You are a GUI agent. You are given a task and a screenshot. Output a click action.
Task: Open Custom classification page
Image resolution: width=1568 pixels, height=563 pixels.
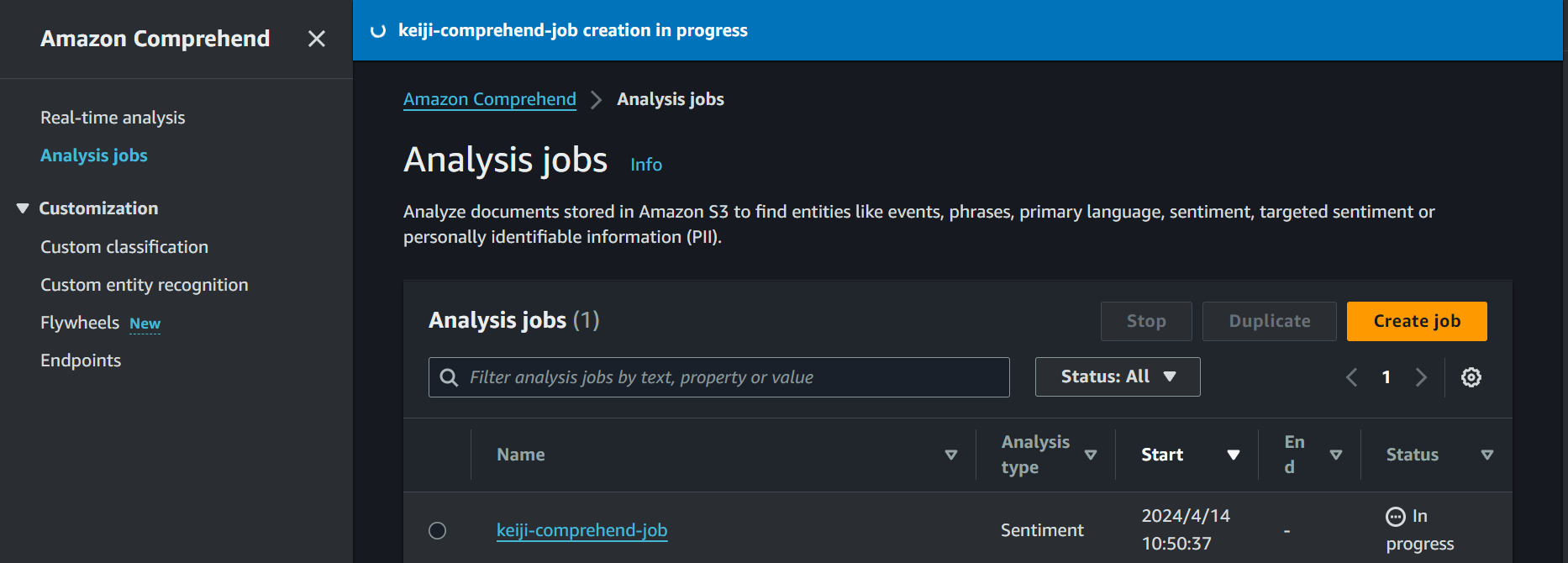[124, 247]
